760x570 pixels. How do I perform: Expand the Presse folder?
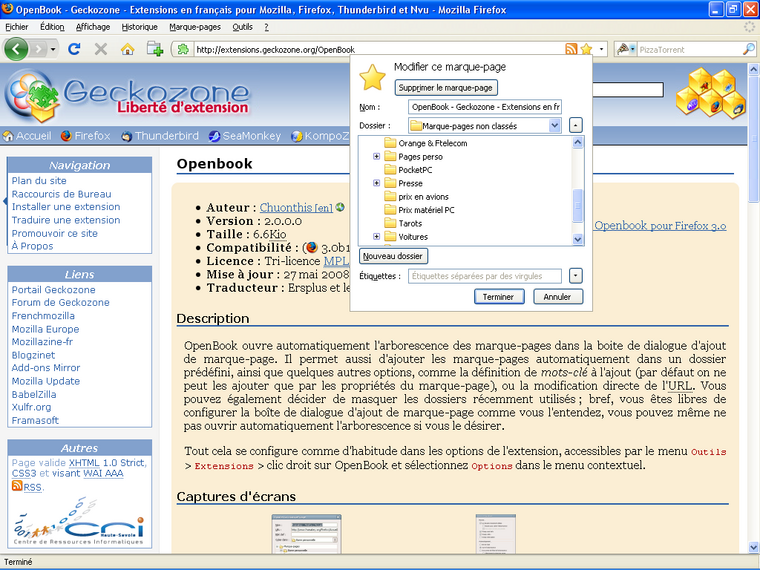pos(377,183)
